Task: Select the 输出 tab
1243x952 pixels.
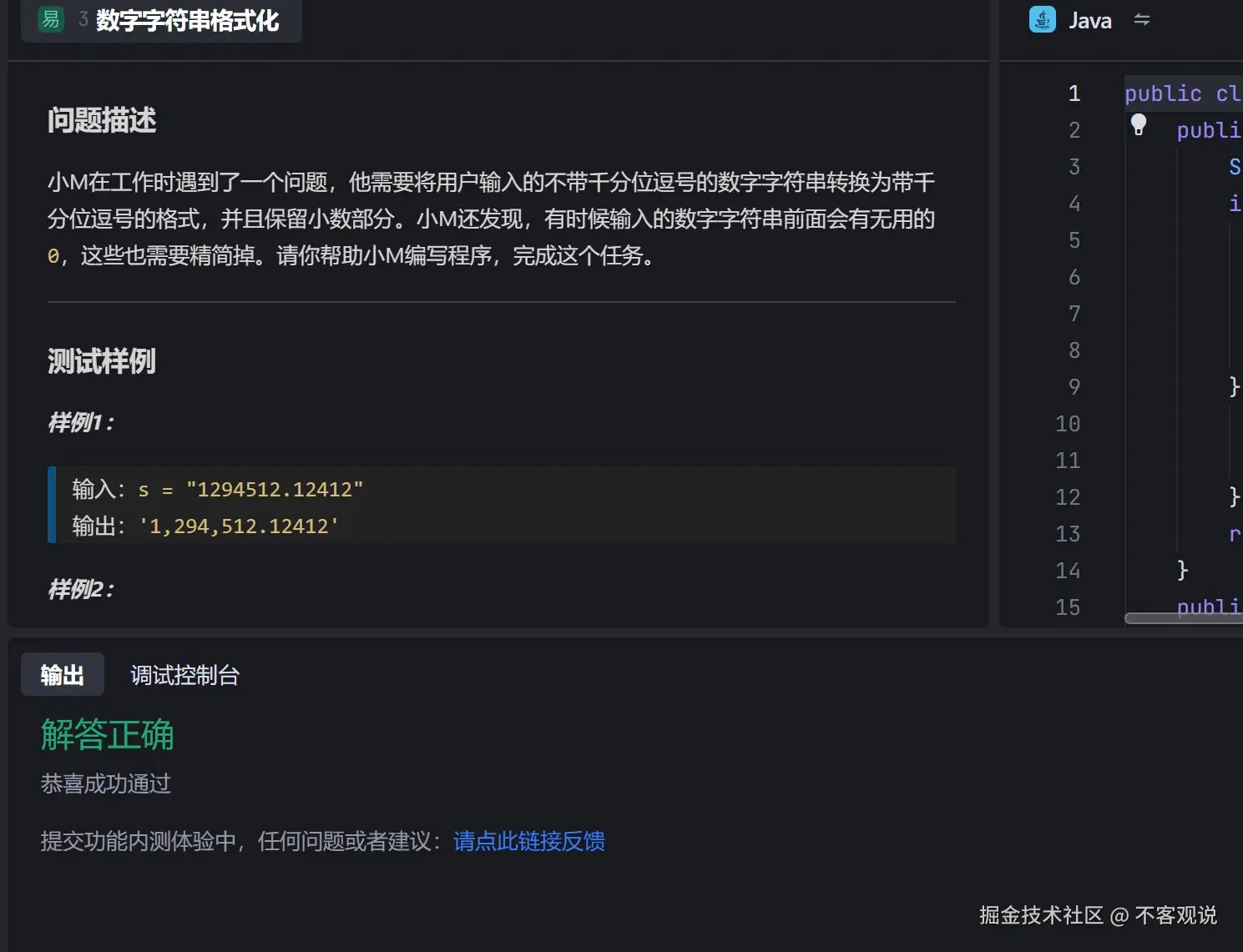Action: (x=62, y=674)
